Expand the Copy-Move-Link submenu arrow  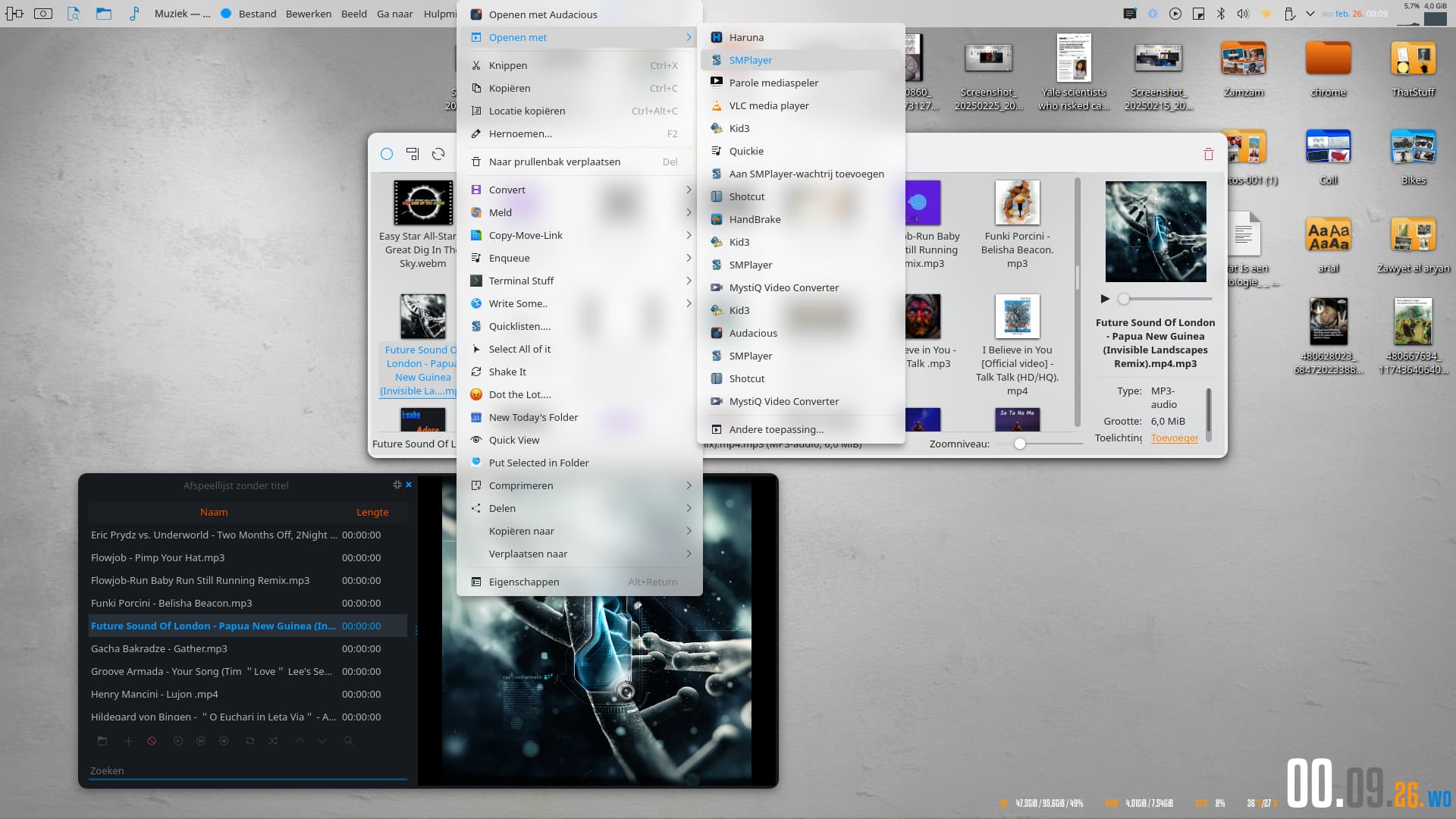click(x=689, y=235)
